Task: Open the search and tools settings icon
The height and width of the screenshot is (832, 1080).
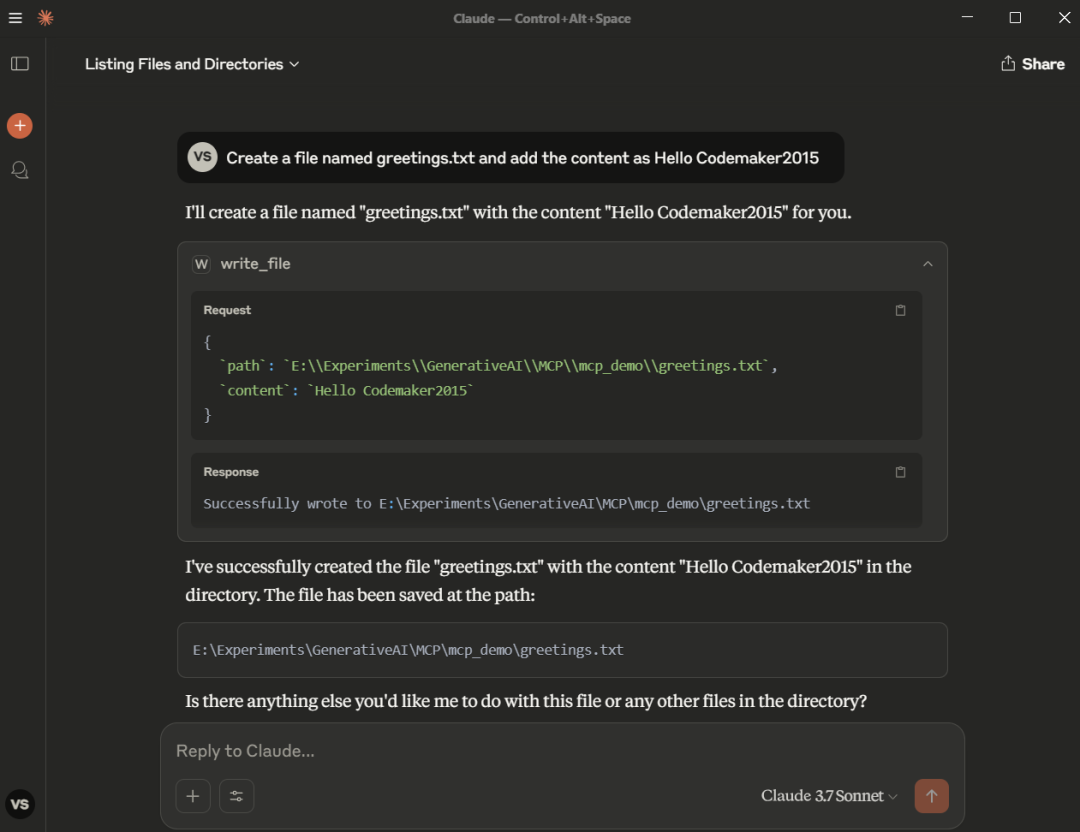Action: 236,796
